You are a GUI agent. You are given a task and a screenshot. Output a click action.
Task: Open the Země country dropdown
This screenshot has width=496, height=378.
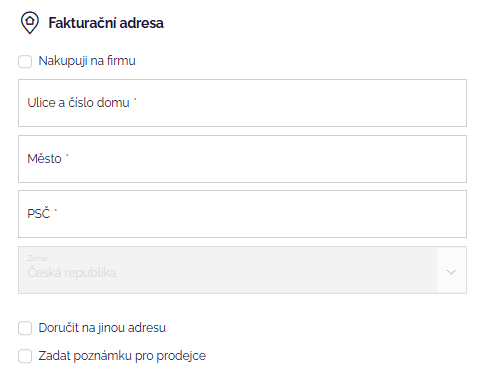pyautogui.click(x=242, y=270)
